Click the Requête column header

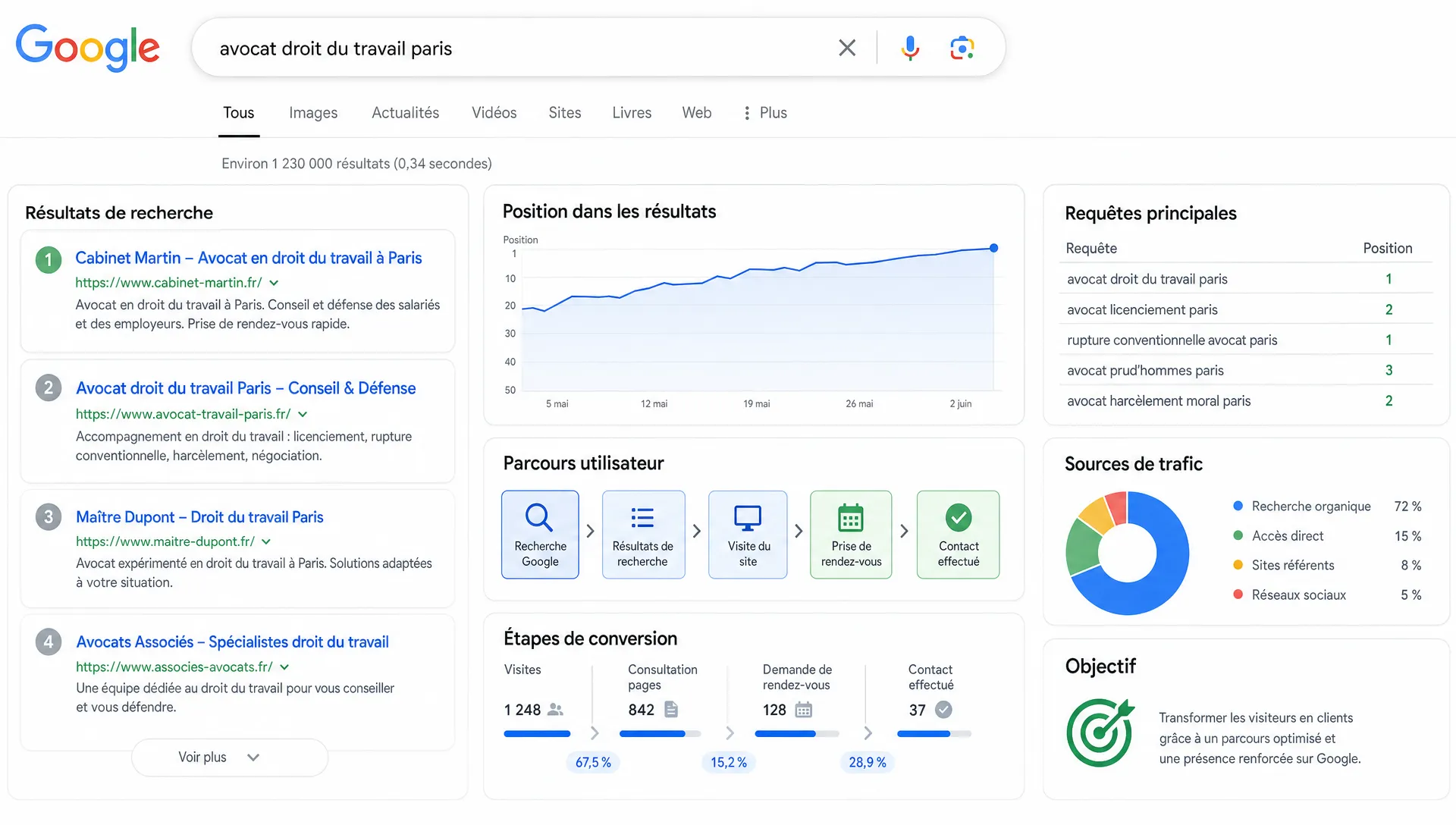[x=1090, y=248]
